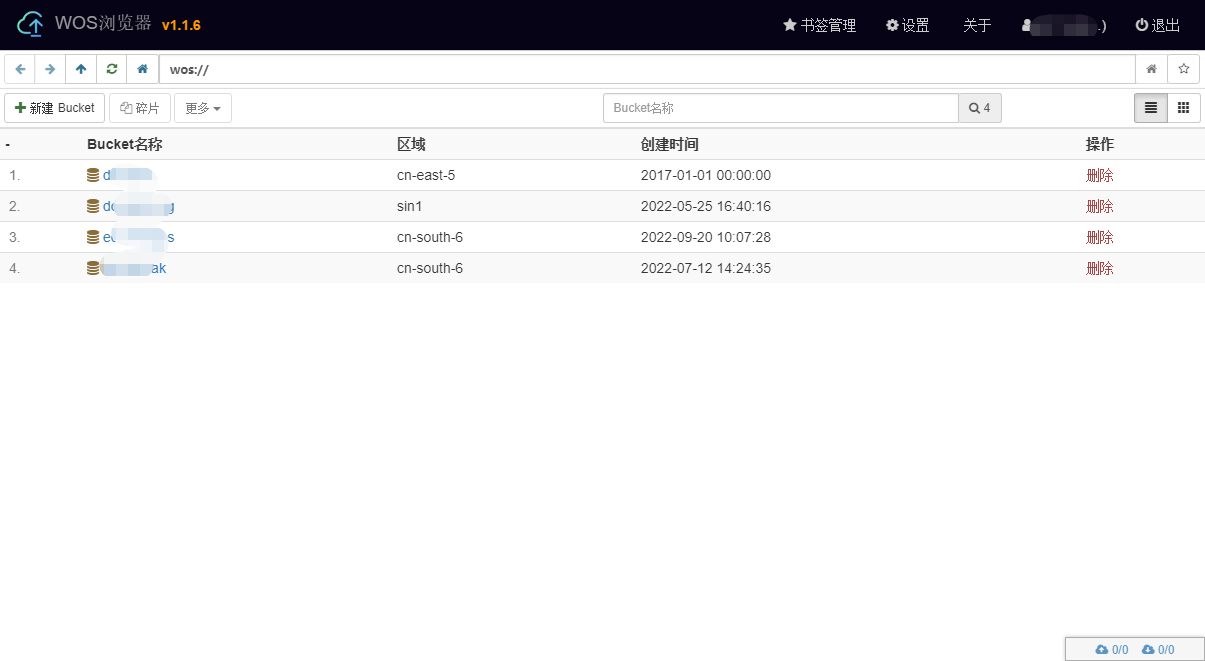This screenshot has width=1205, height=661.
Task: Click the power icon to log out
Action: 1141,25
